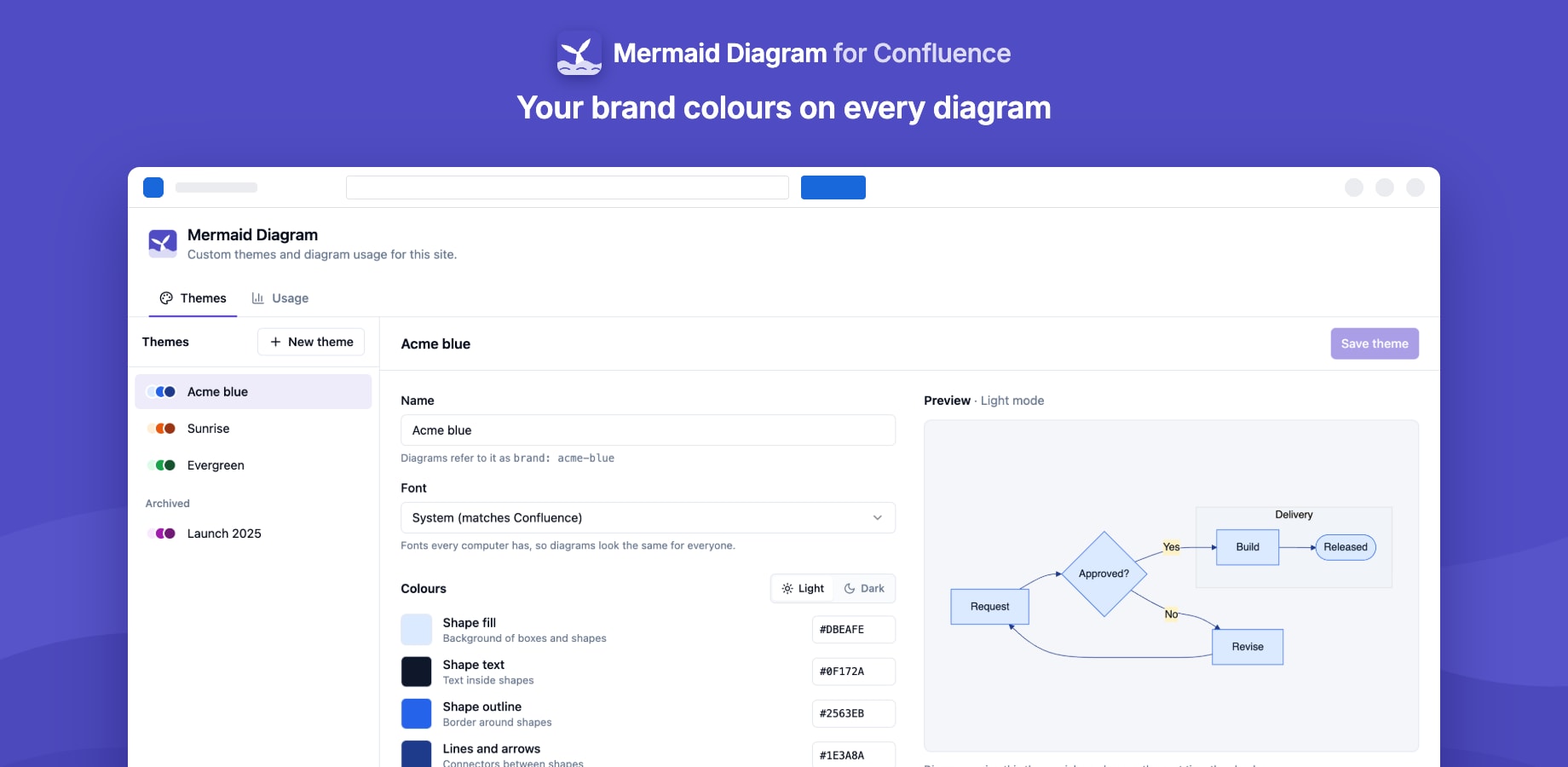The image size is (1568, 767).
Task: Click the #2563EB hex value field
Action: tap(854, 713)
